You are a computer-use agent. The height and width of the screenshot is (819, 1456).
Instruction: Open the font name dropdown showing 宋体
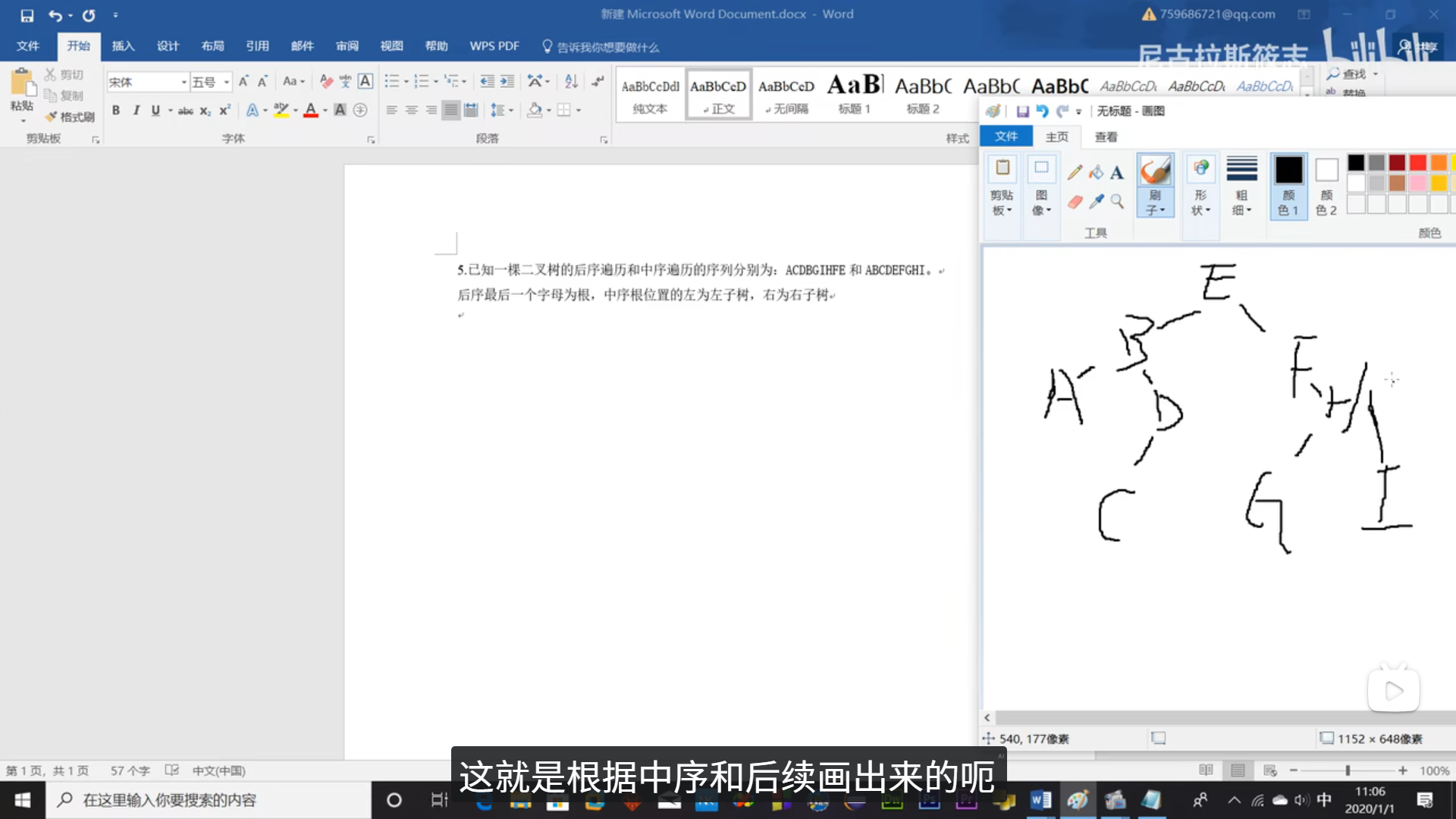pyautogui.click(x=184, y=82)
